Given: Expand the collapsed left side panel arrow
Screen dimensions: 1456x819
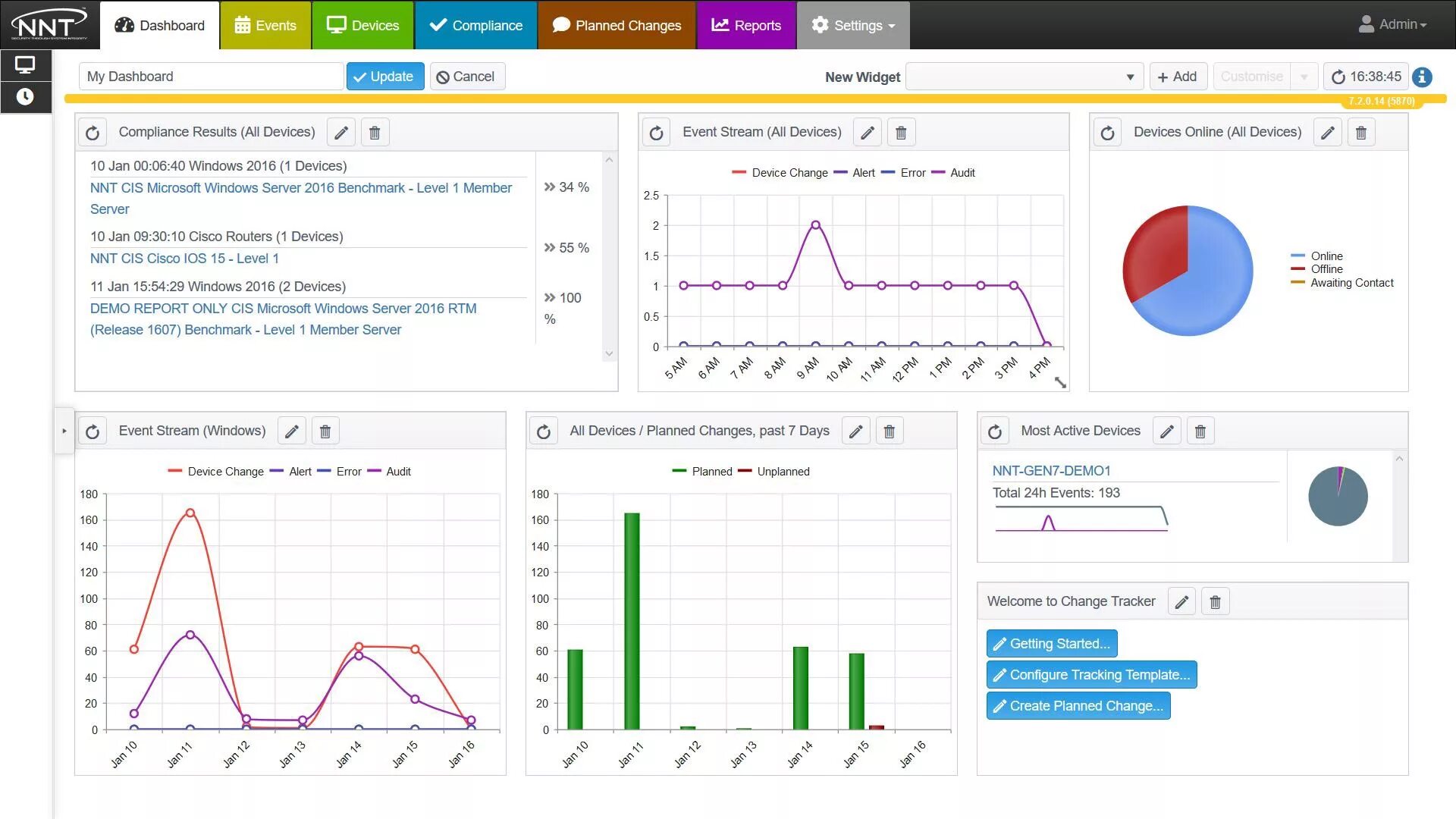Looking at the screenshot, I should pyautogui.click(x=64, y=431).
